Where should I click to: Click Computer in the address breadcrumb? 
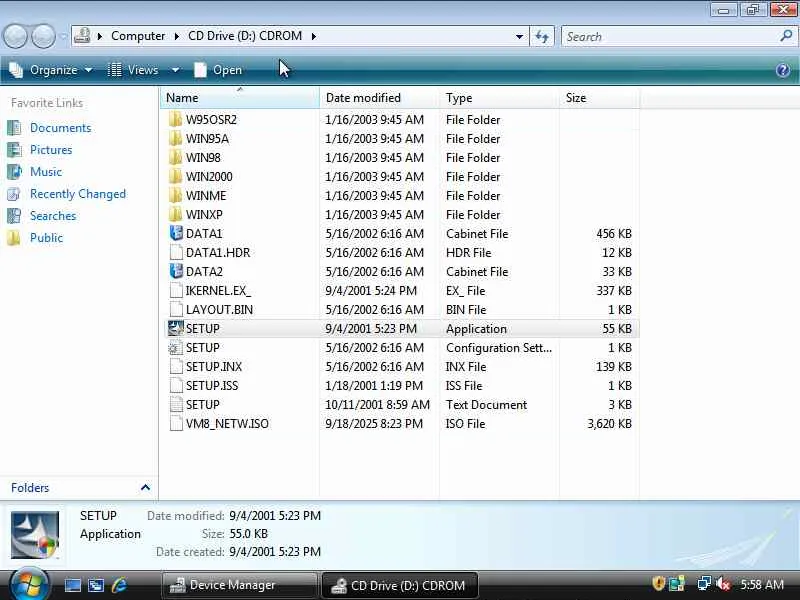point(138,36)
